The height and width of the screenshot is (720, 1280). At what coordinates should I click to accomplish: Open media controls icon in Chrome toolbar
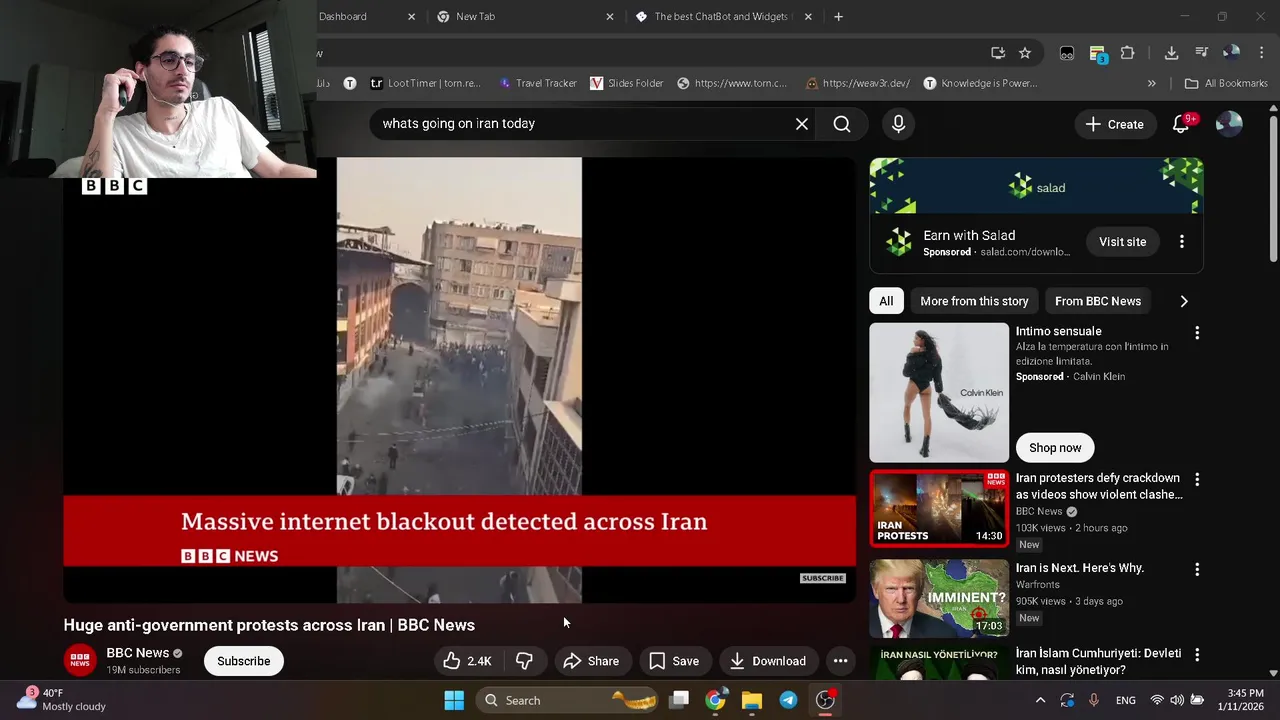[x=1202, y=53]
